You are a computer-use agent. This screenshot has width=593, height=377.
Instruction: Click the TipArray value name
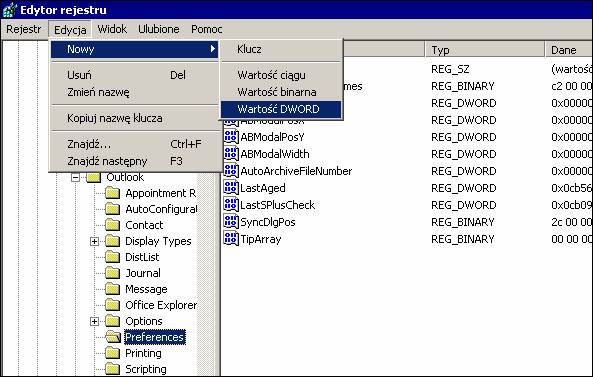(261, 239)
